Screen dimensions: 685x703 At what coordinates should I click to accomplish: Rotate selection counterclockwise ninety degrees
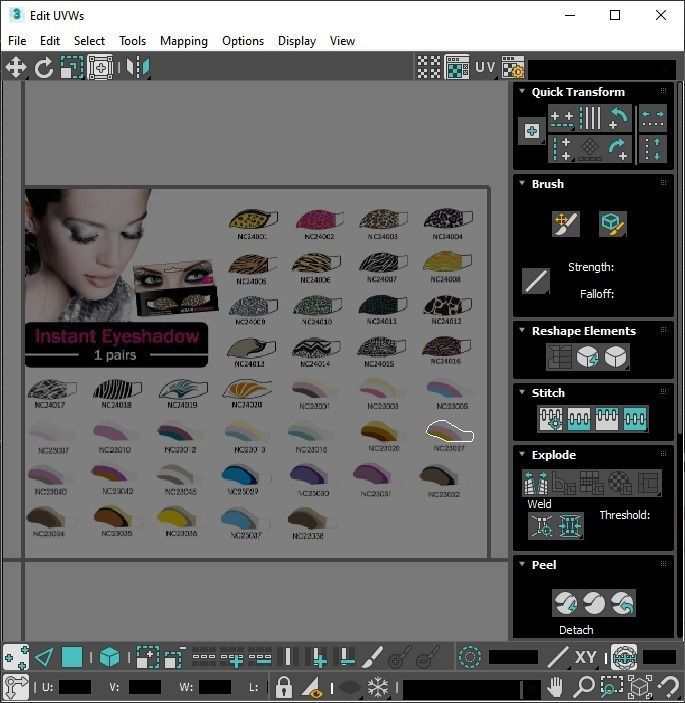[x=619, y=118]
